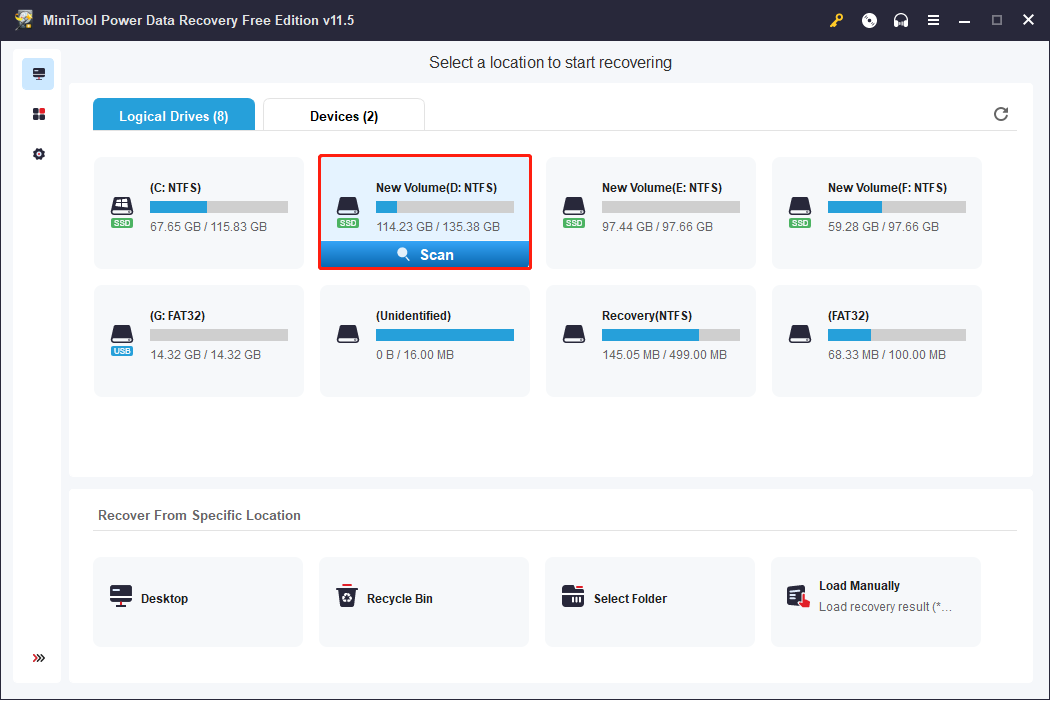Click 97.44 GB / 97.66 GB text
This screenshot has width=1051, height=701.
pos(658,227)
